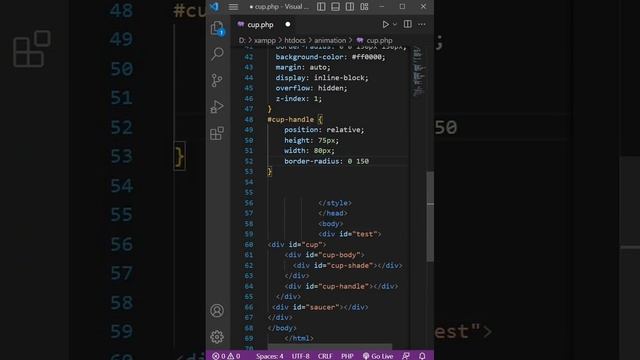Image resolution: width=640 pixels, height=360 pixels.
Task: Split the editor to the right
Action: (407, 24)
